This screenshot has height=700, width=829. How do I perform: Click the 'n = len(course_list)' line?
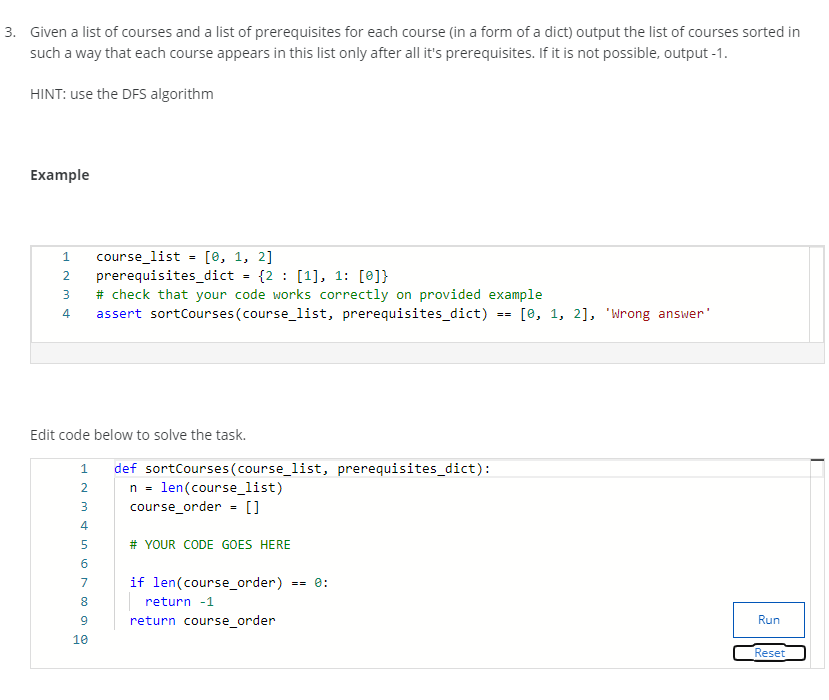(206, 487)
